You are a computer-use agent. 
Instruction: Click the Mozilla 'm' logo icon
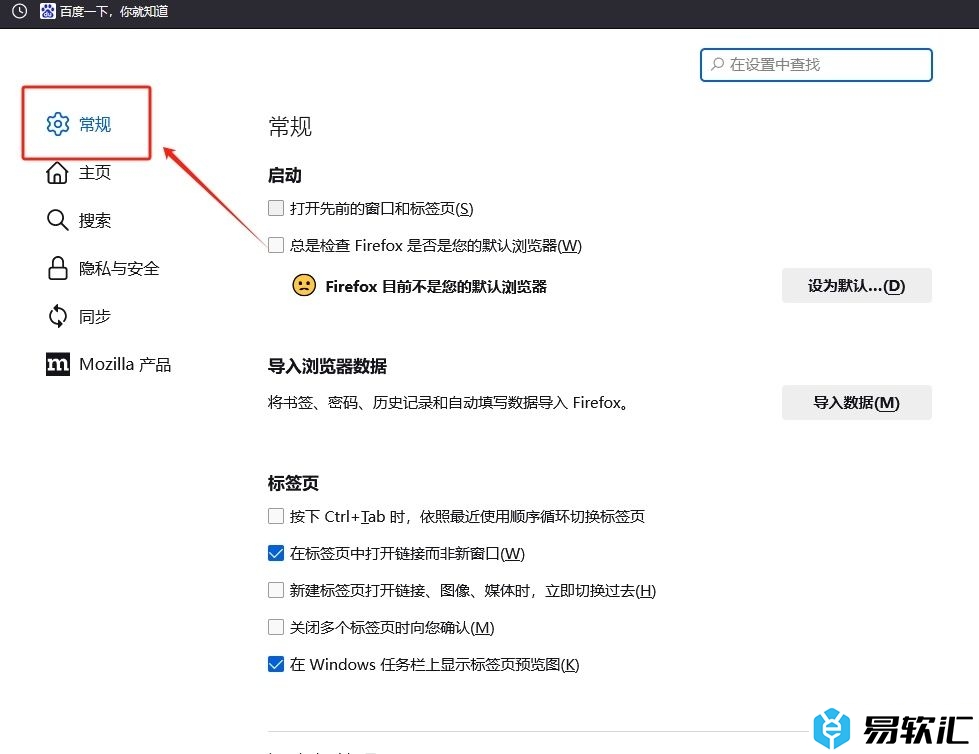pos(57,365)
